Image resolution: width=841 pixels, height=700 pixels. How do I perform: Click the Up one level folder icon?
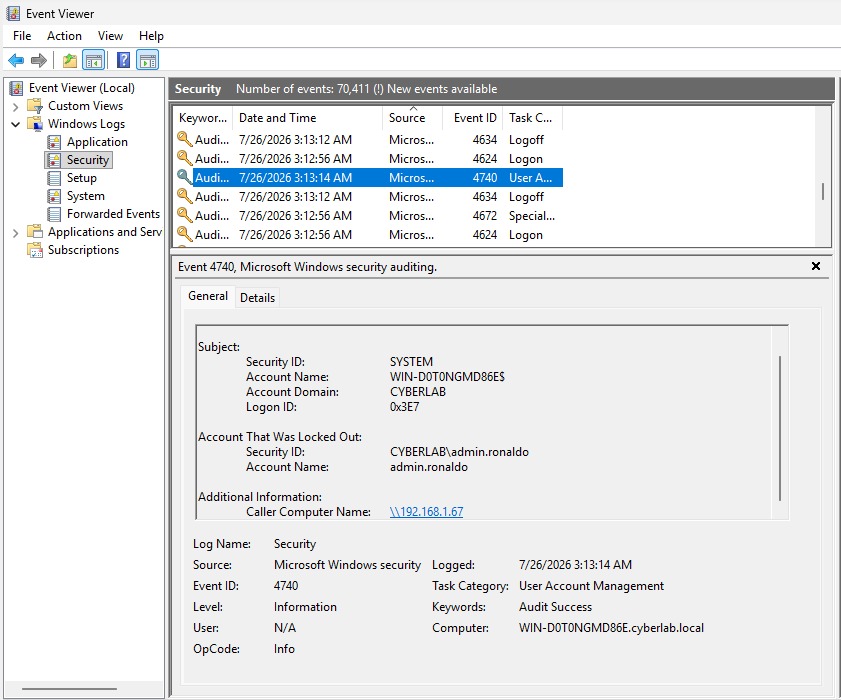(x=70, y=61)
